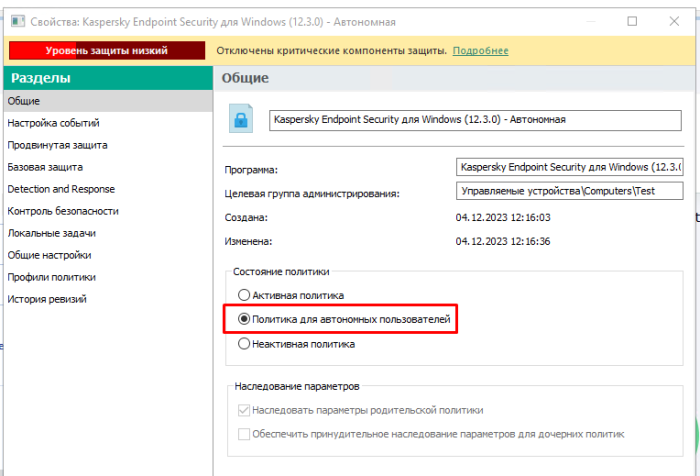Click the policy name input field
The height and width of the screenshot is (476, 700).
coord(475,120)
